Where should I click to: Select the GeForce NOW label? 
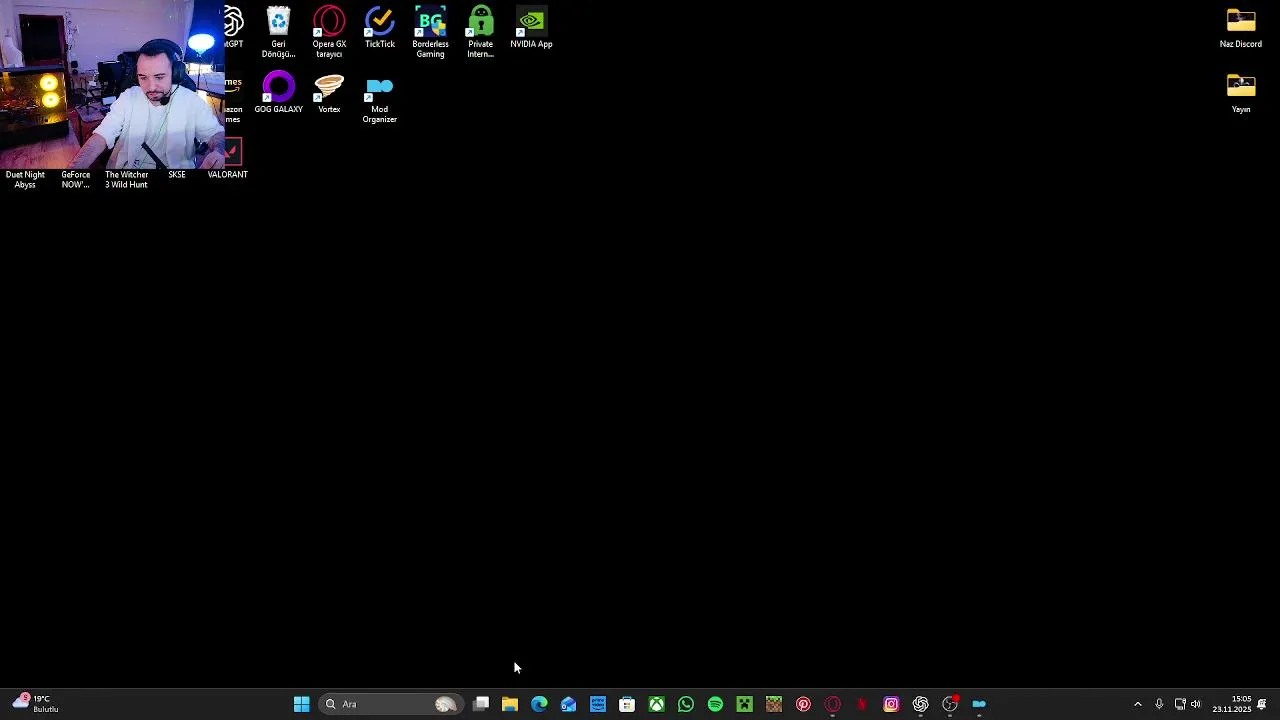pos(76,180)
